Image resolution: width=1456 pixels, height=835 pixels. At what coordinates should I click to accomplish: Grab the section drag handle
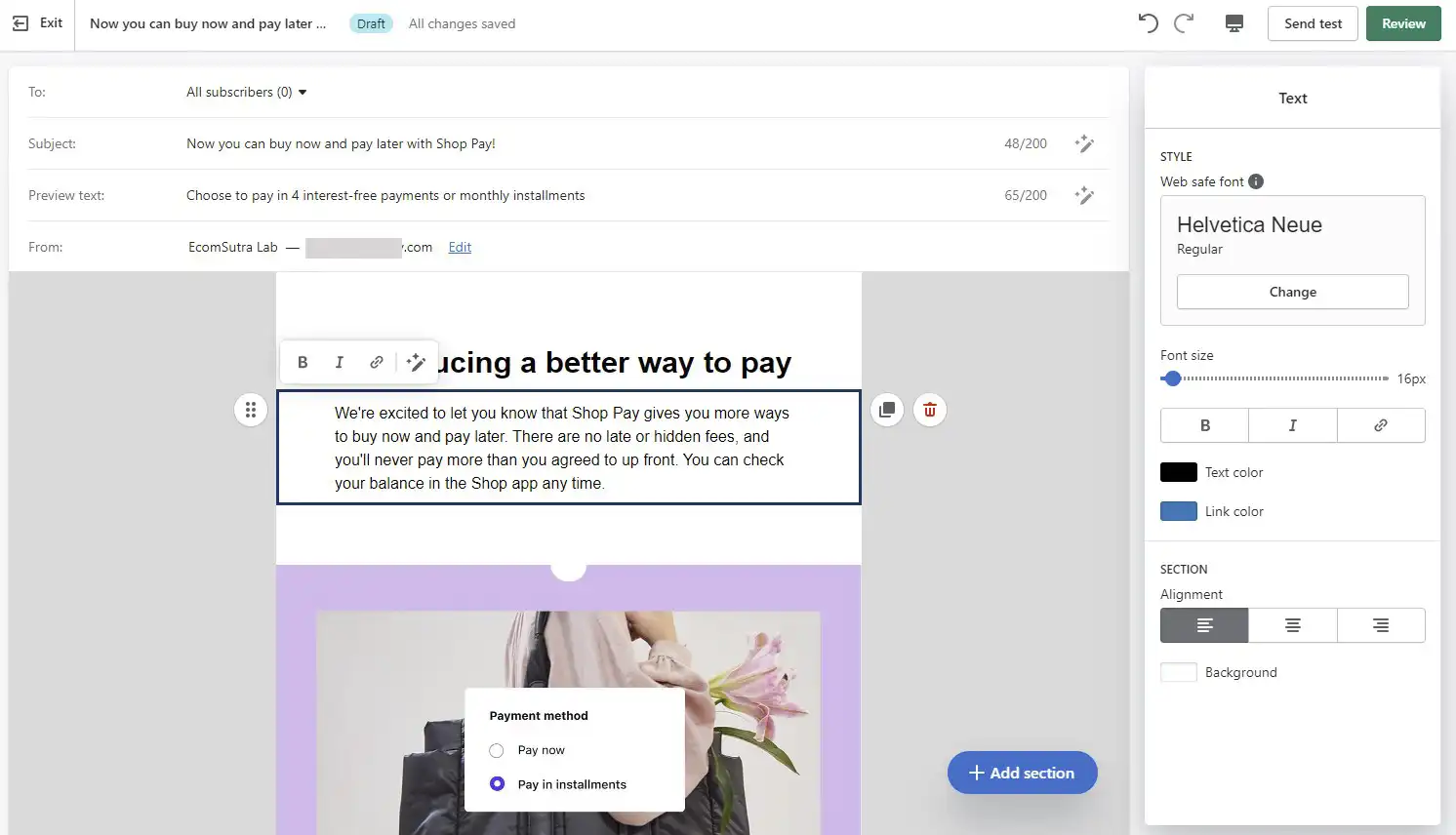[251, 410]
